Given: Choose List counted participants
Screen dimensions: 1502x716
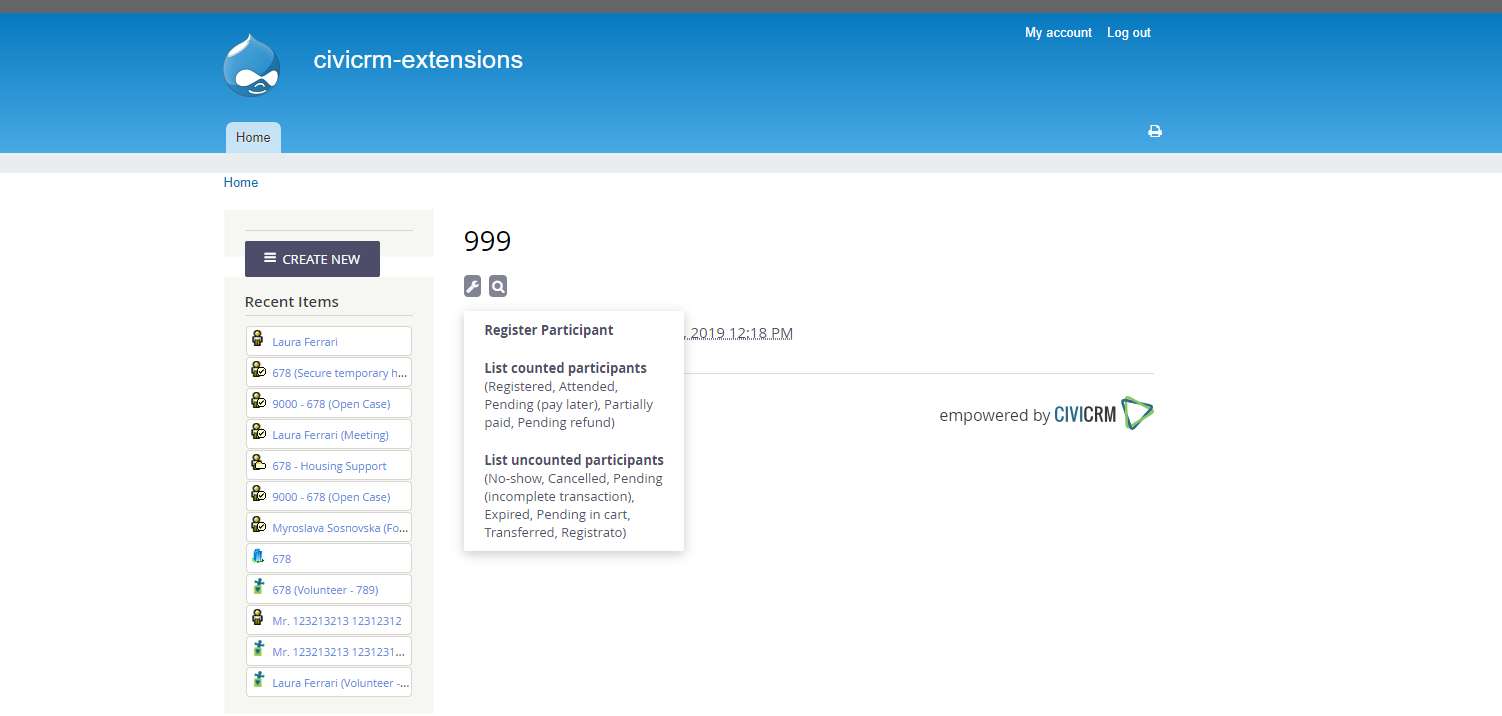Looking at the screenshot, I should [565, 368].
